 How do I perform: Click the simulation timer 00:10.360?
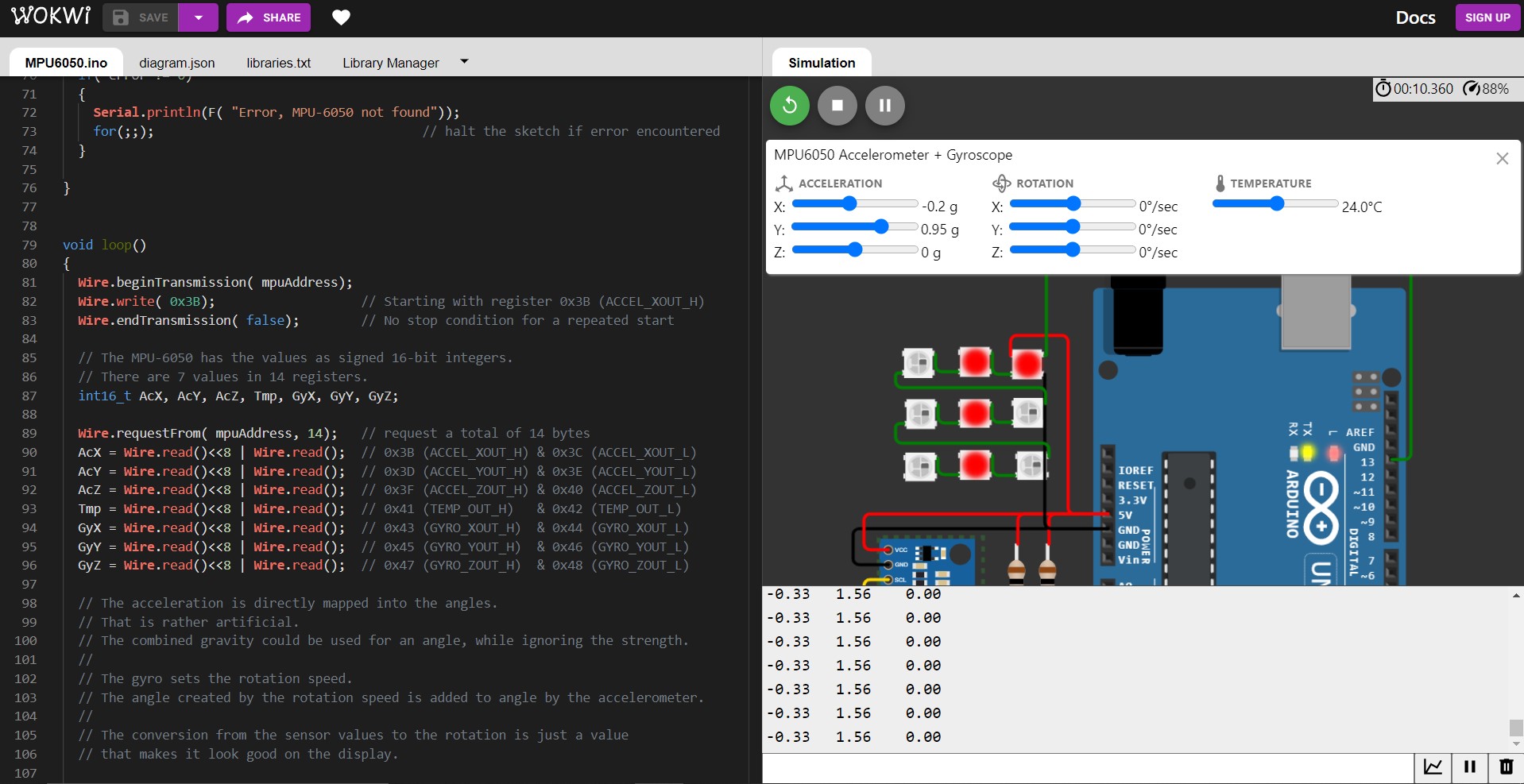pyautogui.click(x=1414, y=88)
